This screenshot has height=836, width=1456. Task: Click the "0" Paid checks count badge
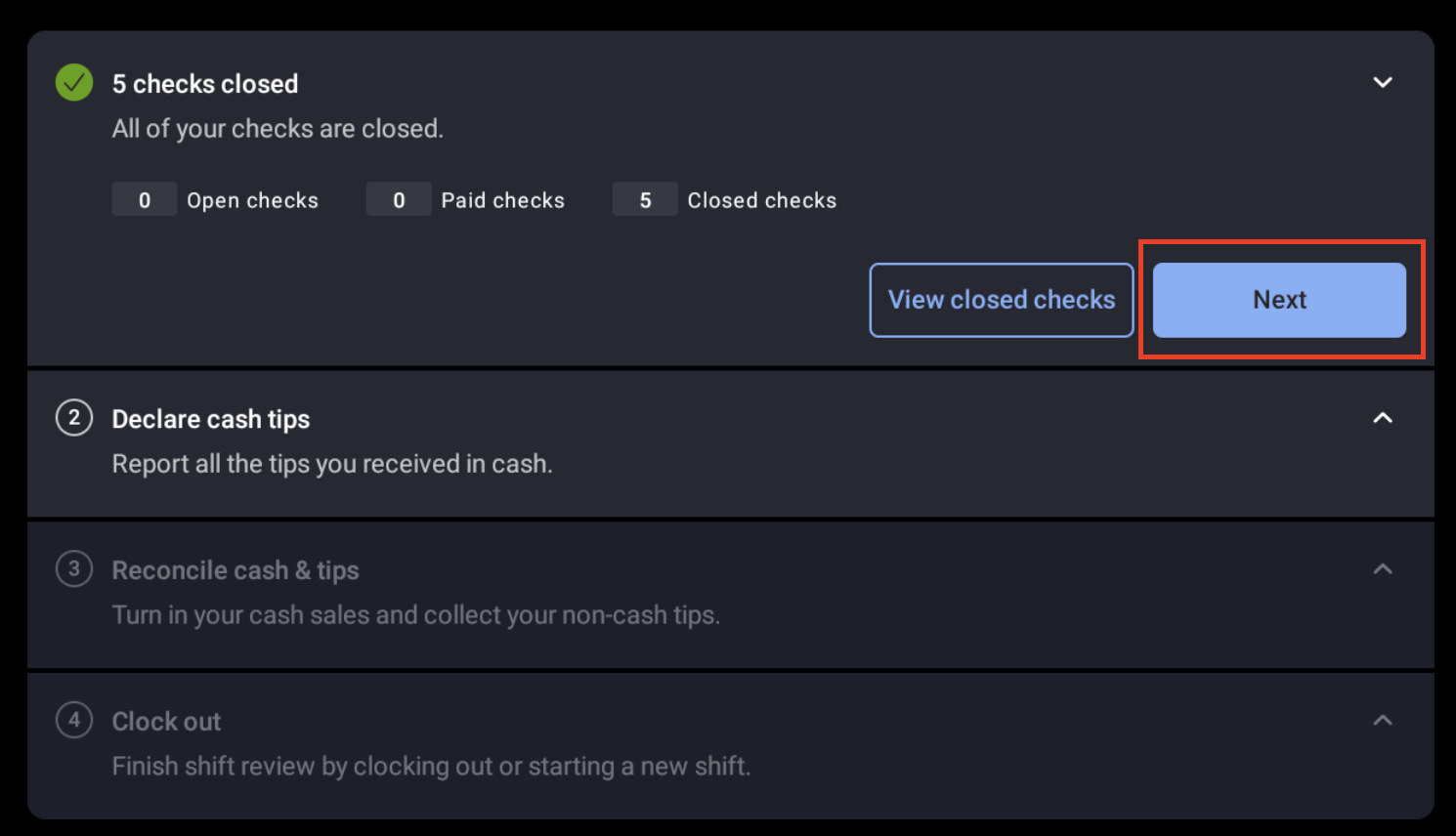pyautogui.click(x=398, y=199)
